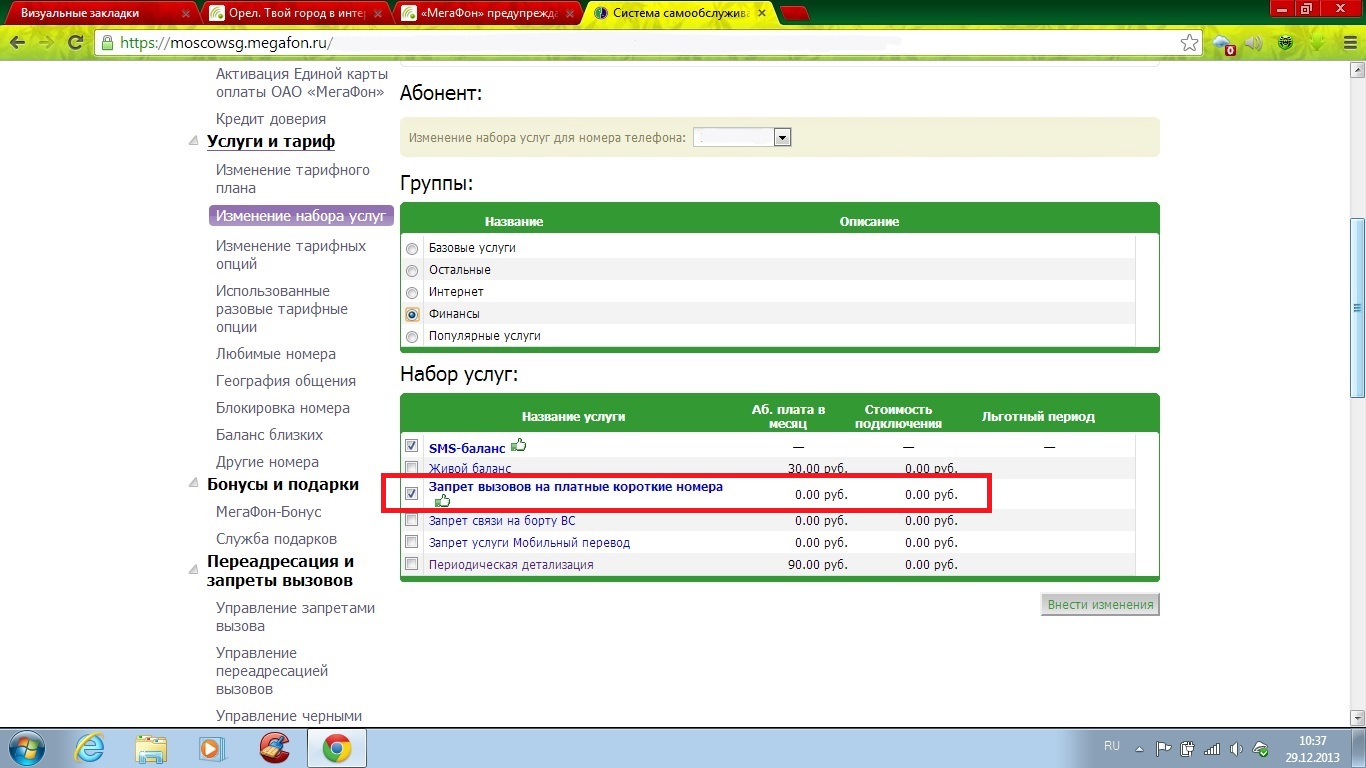
Task: Toggle Запрет вызовов на платные короткие номера checkbox
Action: pyautogui.click(x=411, y=494)
